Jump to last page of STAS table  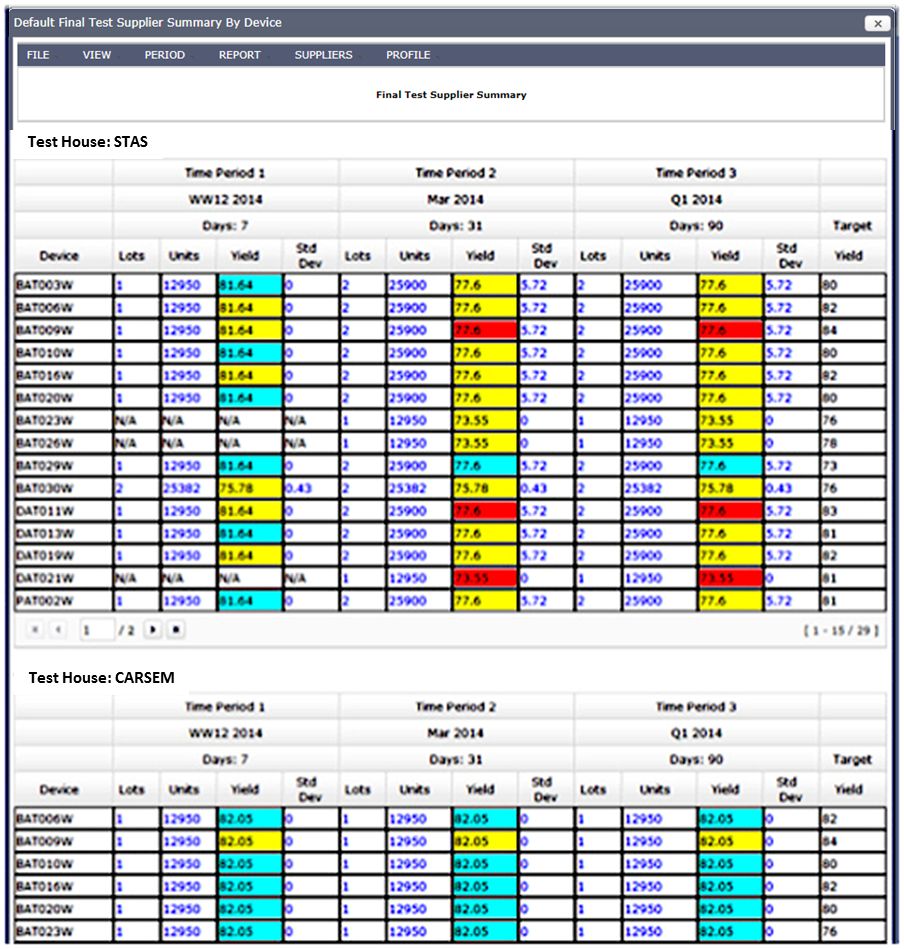[175, 631]
